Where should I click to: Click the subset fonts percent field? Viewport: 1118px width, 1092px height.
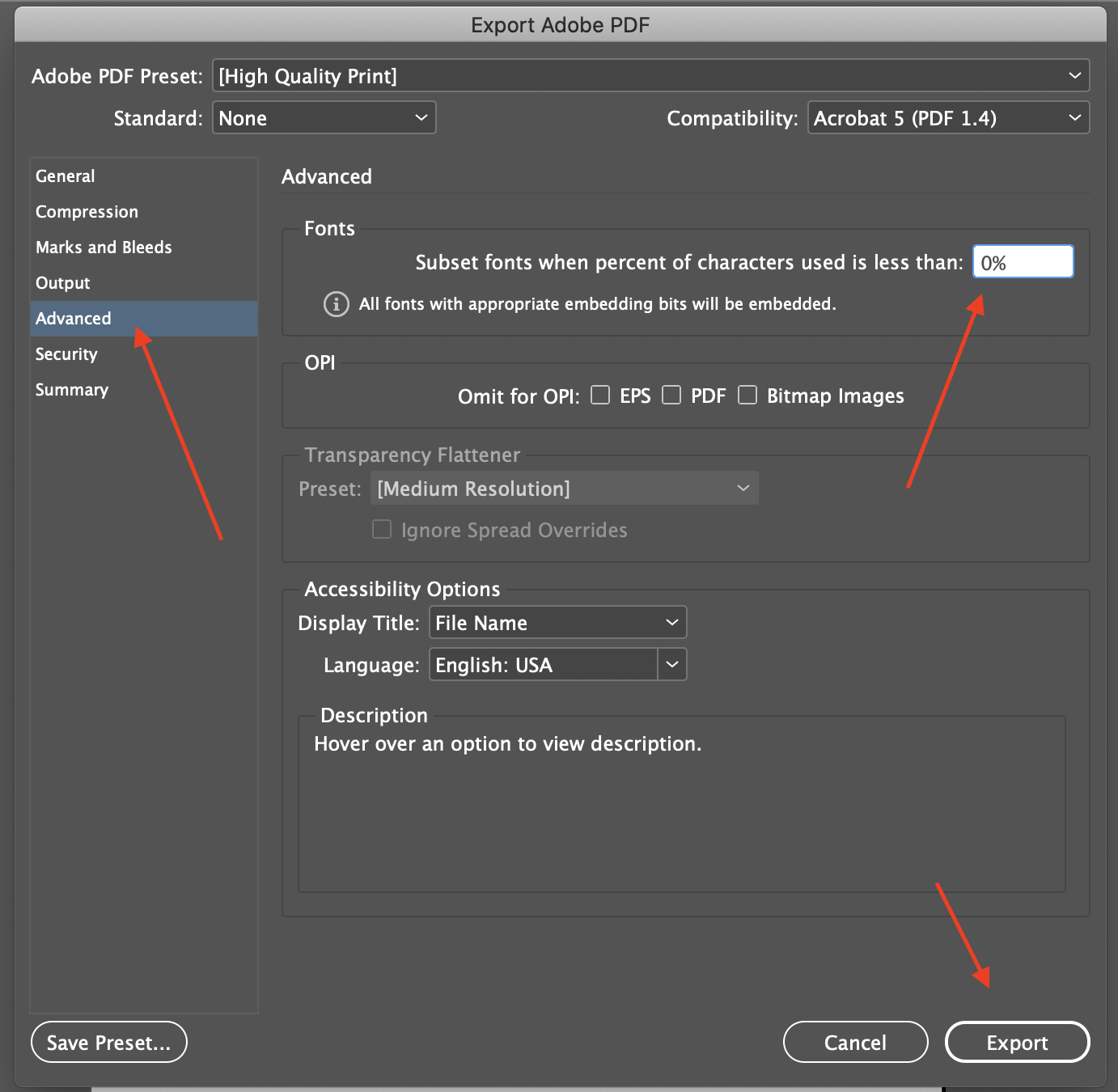1023,261
